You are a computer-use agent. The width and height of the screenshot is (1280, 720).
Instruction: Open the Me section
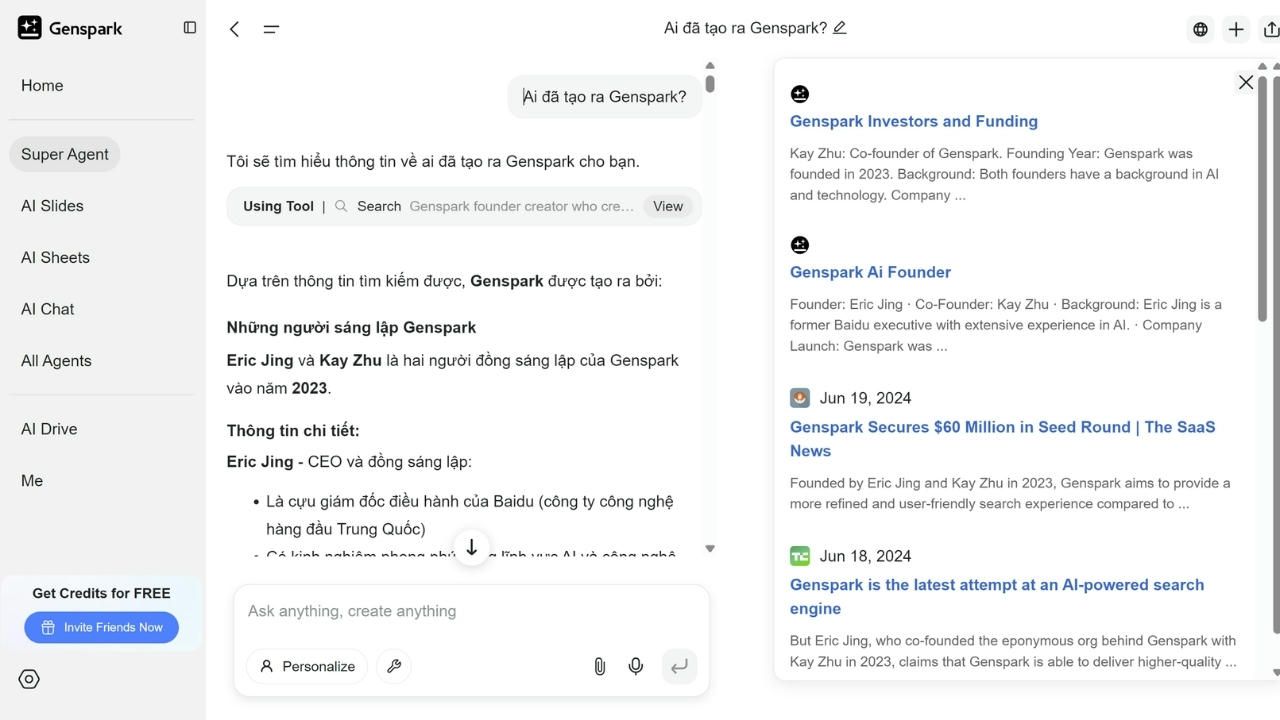(x=32, y=481)
